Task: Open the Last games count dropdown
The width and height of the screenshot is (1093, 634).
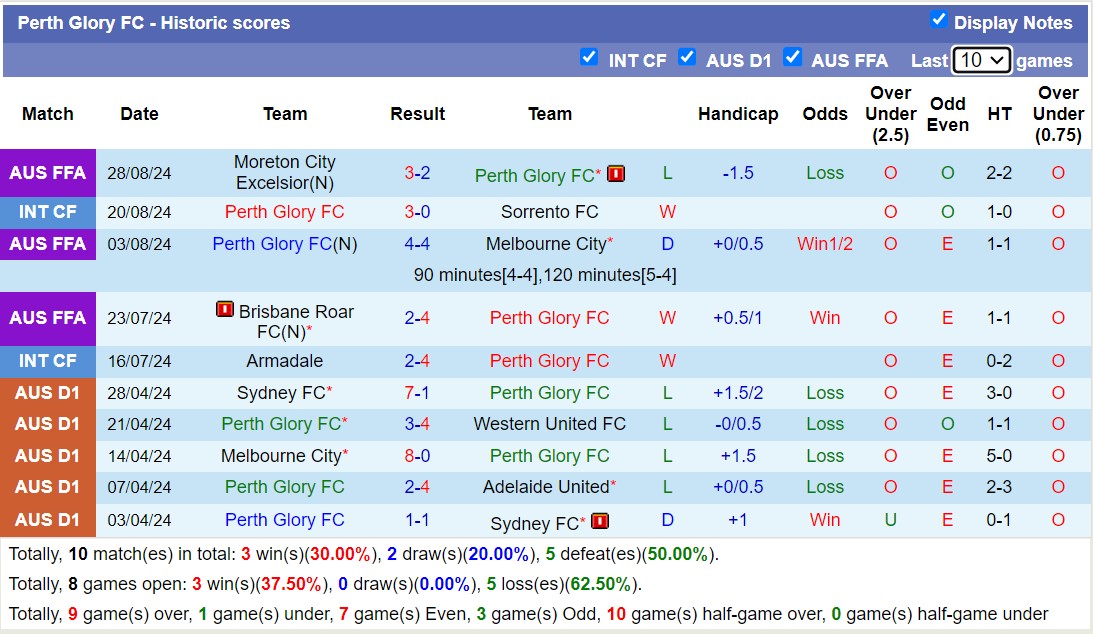Action: tap(981, 60)
